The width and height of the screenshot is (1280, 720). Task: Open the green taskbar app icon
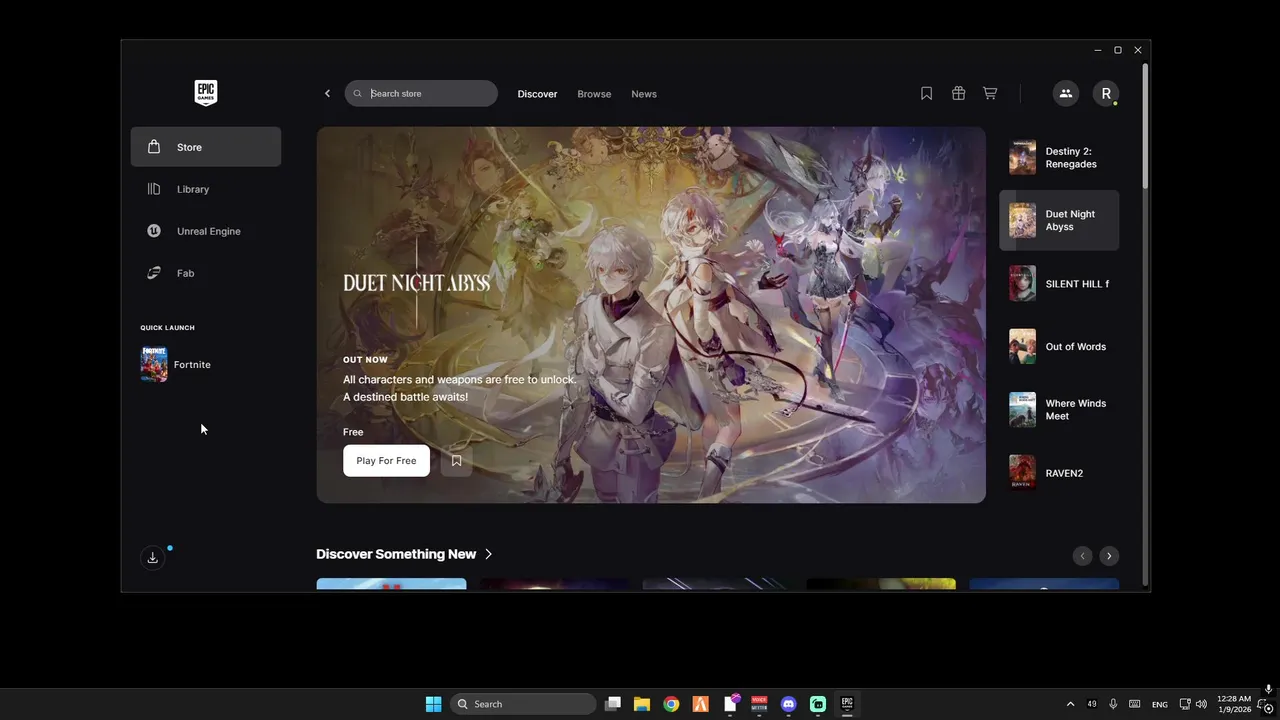coord(818,704)
